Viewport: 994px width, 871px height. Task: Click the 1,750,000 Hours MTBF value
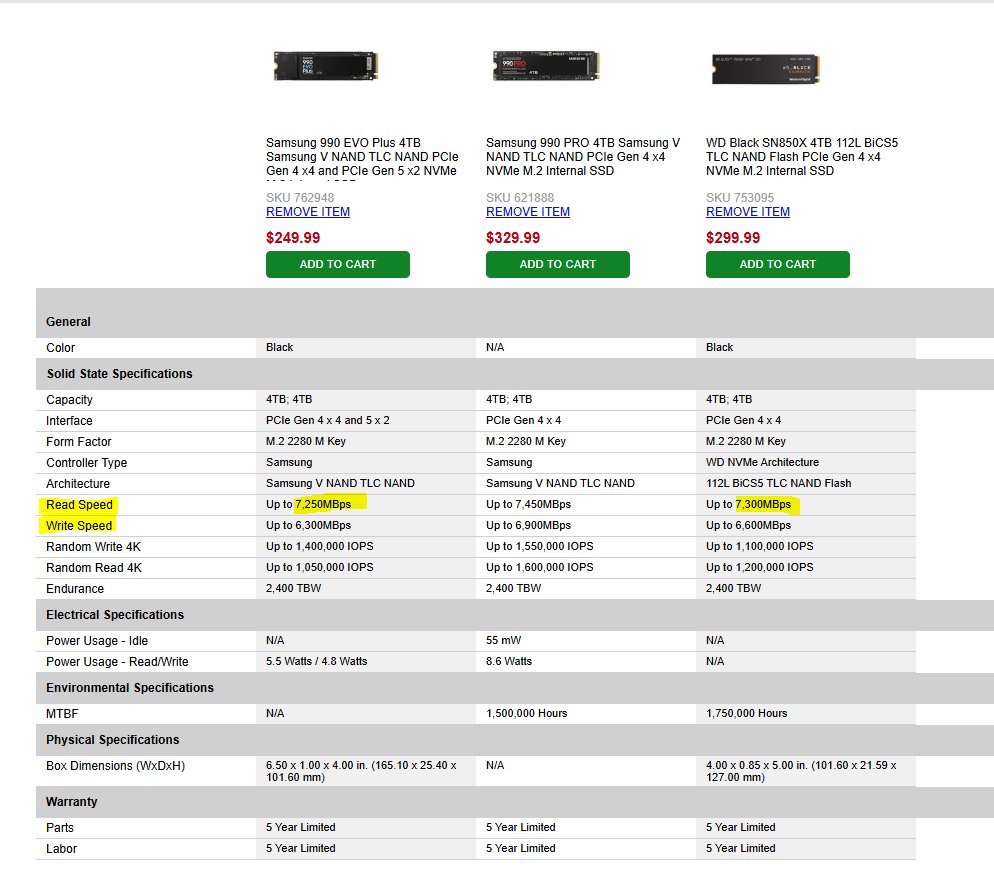pos(746,713)
